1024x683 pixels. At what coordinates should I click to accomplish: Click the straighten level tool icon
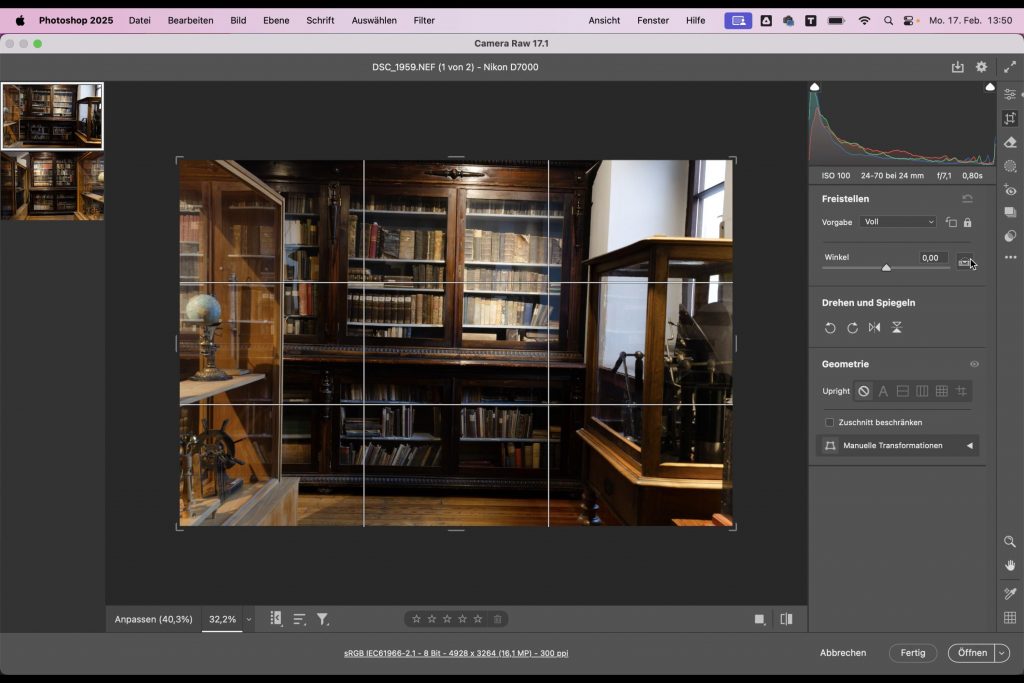point(965,262)
